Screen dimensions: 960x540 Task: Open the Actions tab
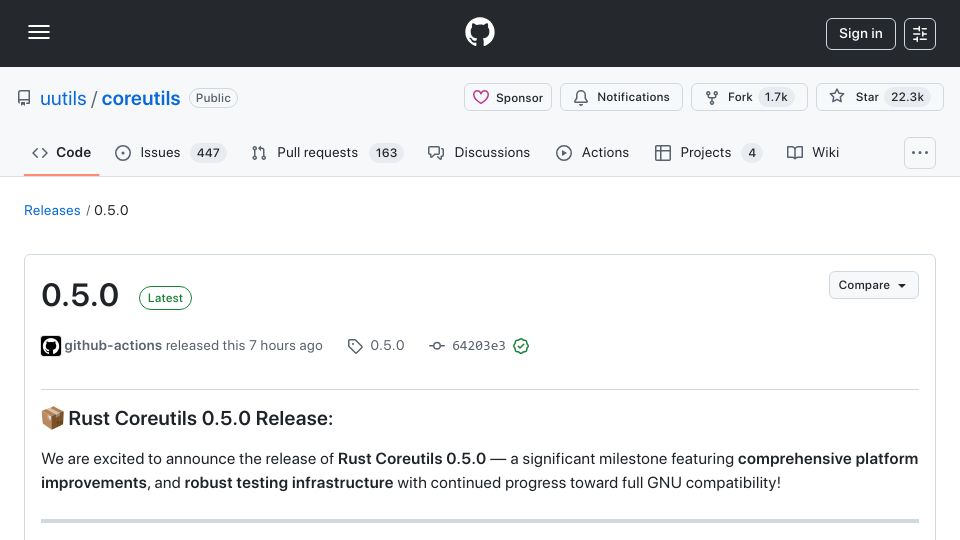(x=592, y=152)
